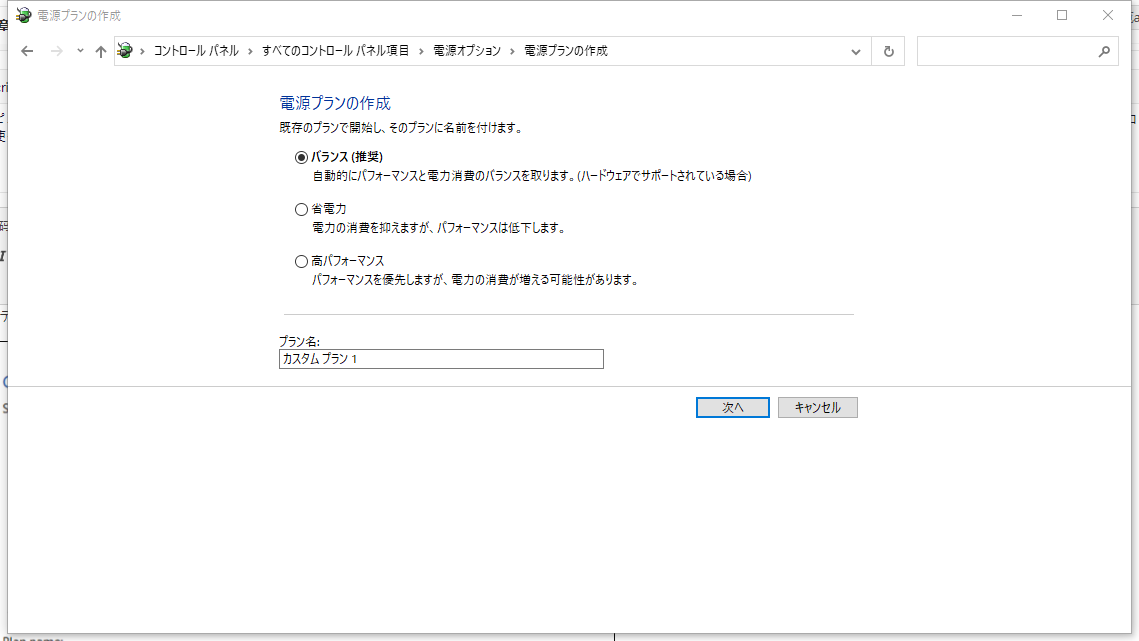This screenshot has height=641, width=1139.
Task: Click the 次へ button to proceed
Action: point(733,407)
